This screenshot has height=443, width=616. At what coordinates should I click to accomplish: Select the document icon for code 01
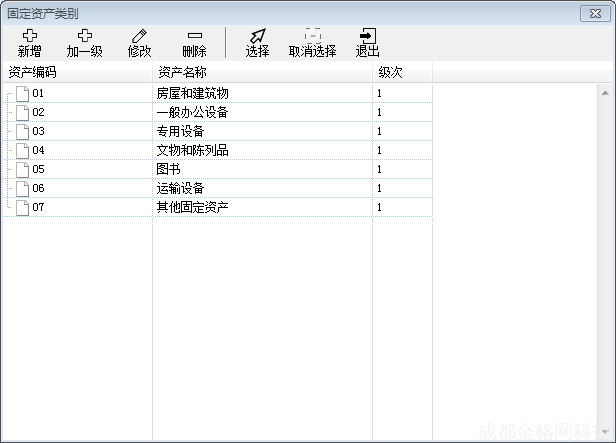[22, 93]
